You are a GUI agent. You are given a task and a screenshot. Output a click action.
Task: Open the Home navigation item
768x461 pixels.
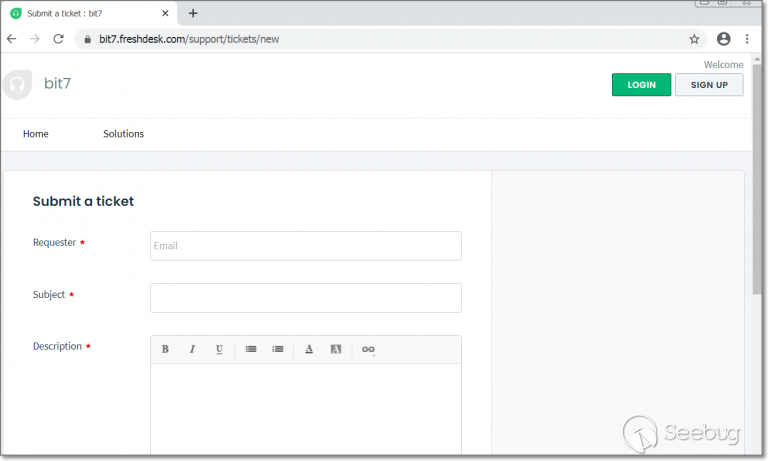coord(36,134)
